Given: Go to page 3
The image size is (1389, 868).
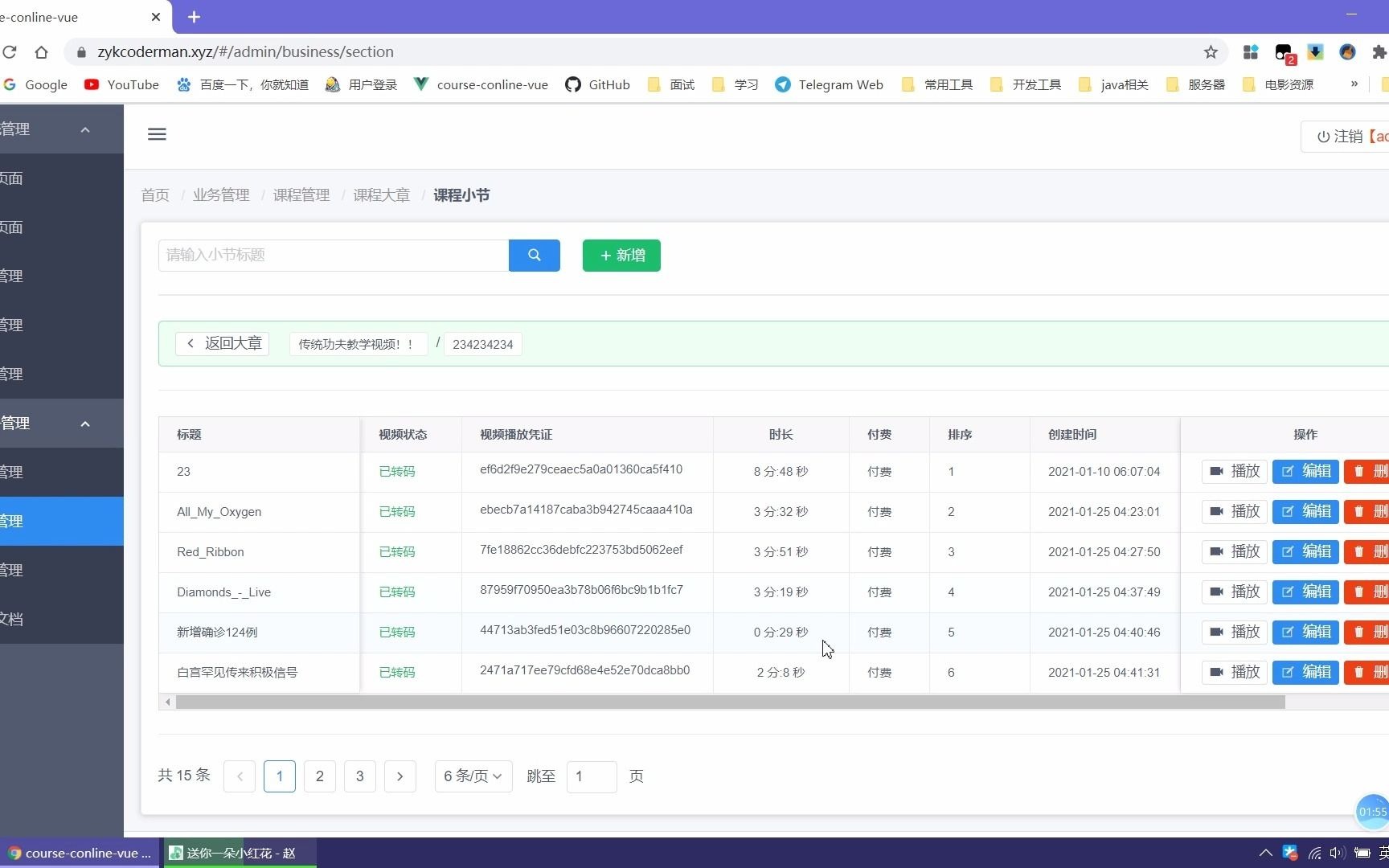Looking at the screenshot, I should click(360, 776).
